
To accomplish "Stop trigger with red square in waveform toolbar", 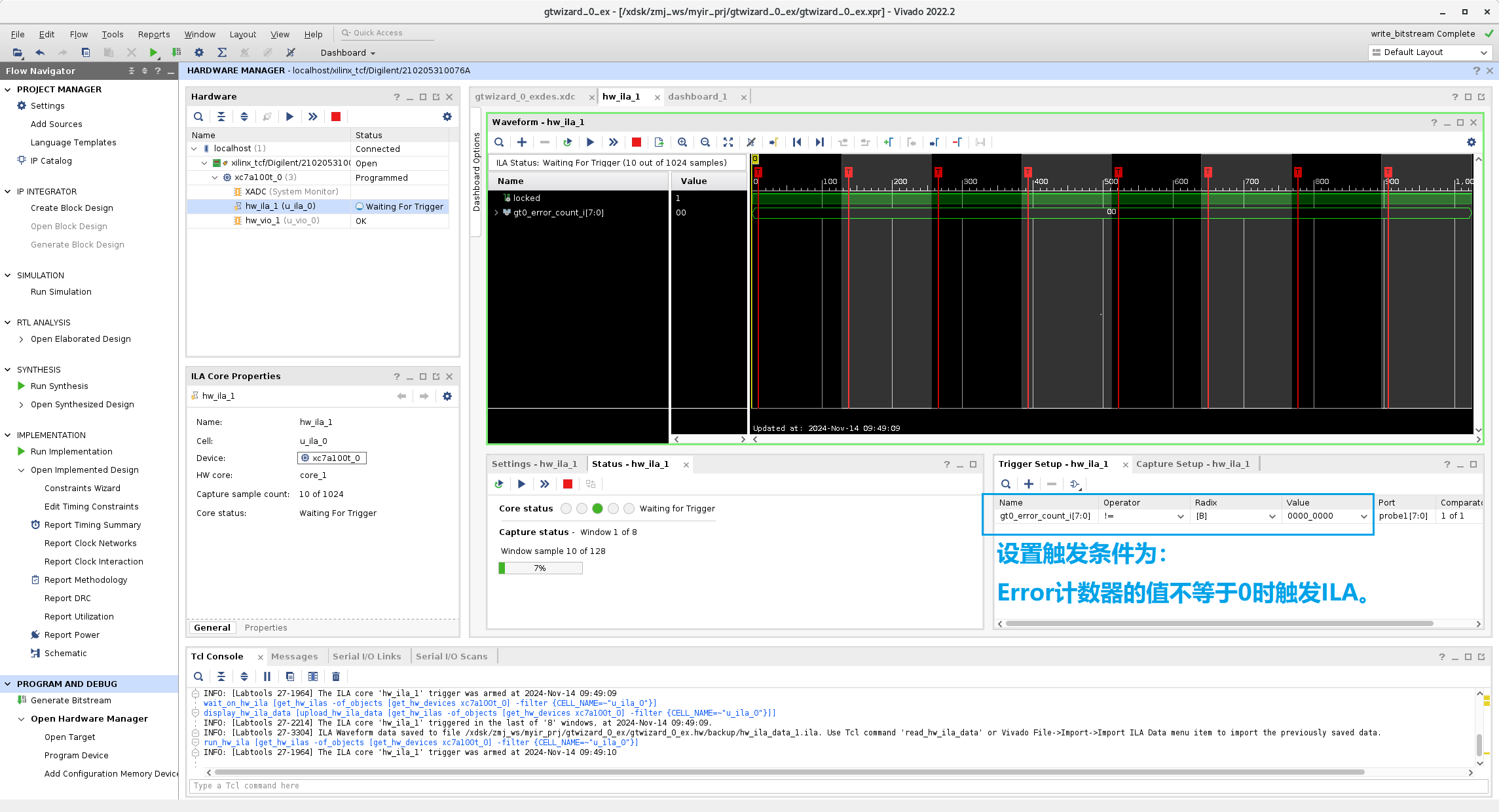I will coord(636,142).
